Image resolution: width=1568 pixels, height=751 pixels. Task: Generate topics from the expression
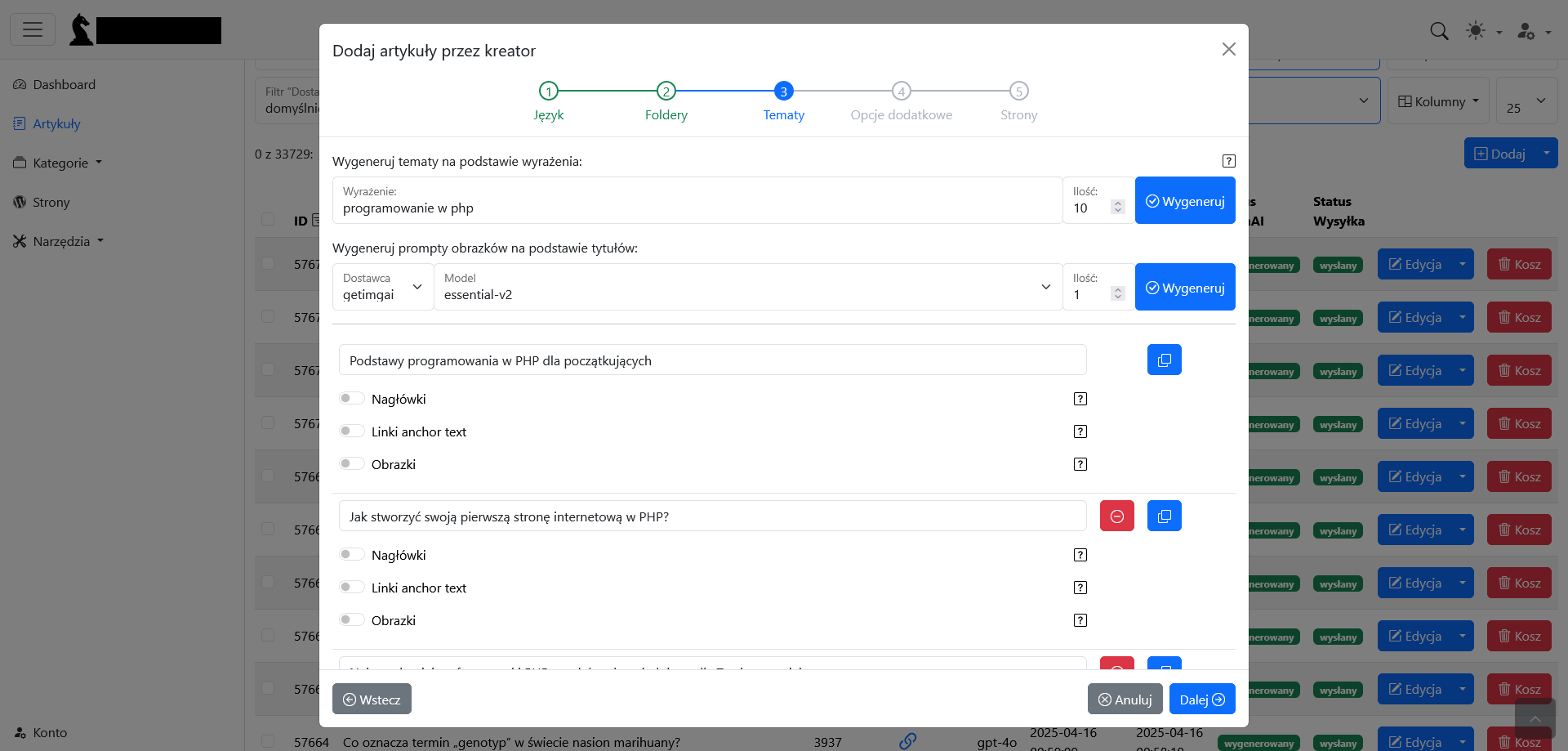(1185, 201)
